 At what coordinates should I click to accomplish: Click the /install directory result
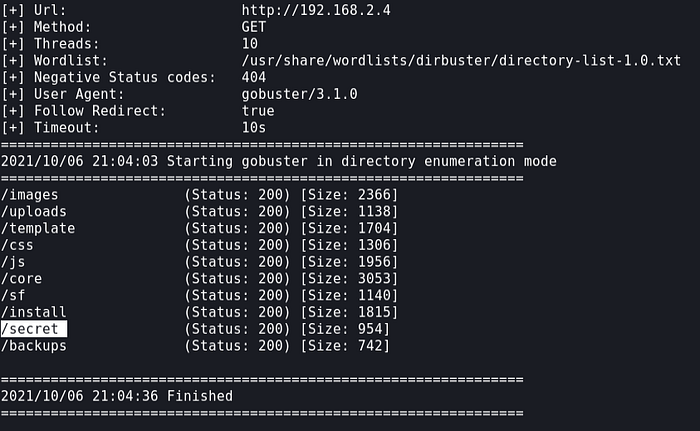pos(34,313)
